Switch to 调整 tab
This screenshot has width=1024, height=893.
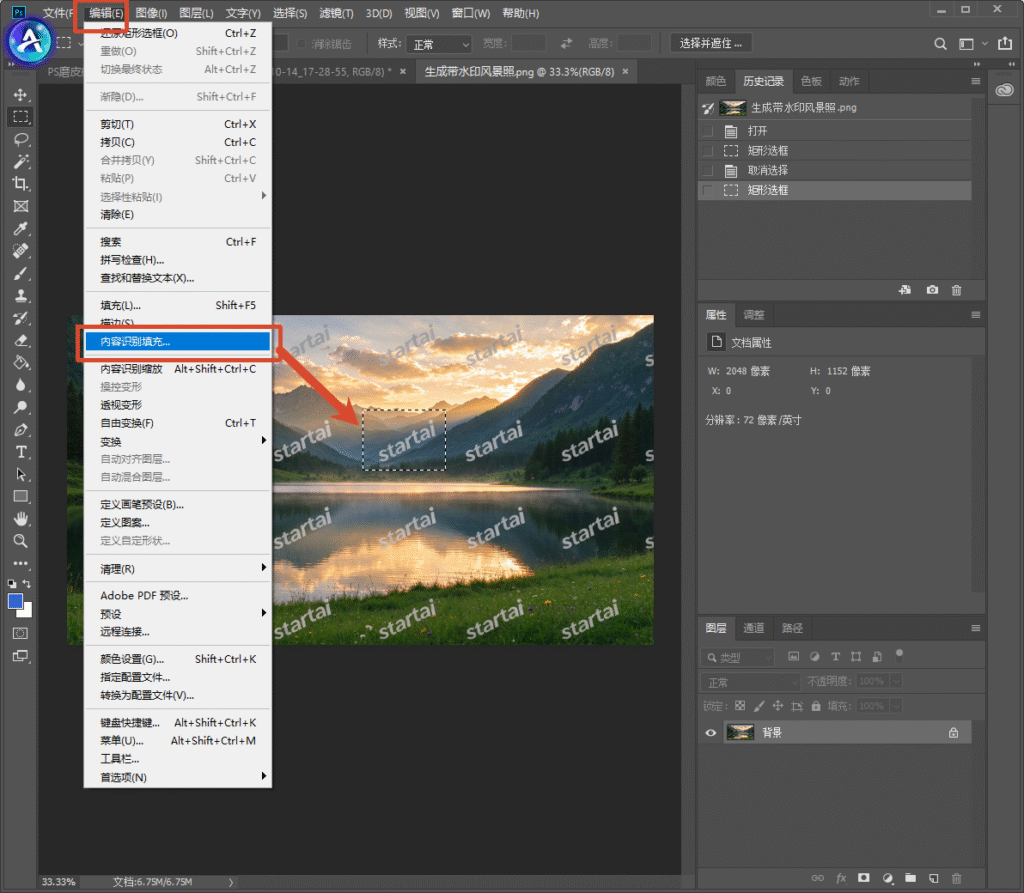[x=754, y=315]
